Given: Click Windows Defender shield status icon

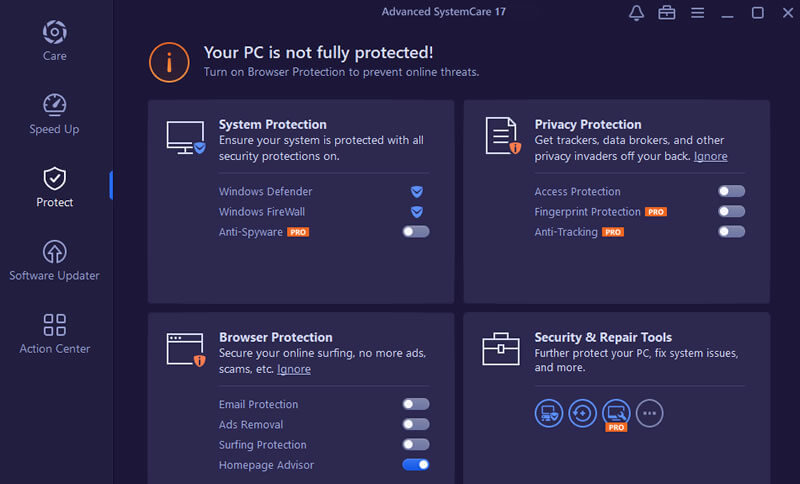Looking at the screenshot, I should point(417,192).
